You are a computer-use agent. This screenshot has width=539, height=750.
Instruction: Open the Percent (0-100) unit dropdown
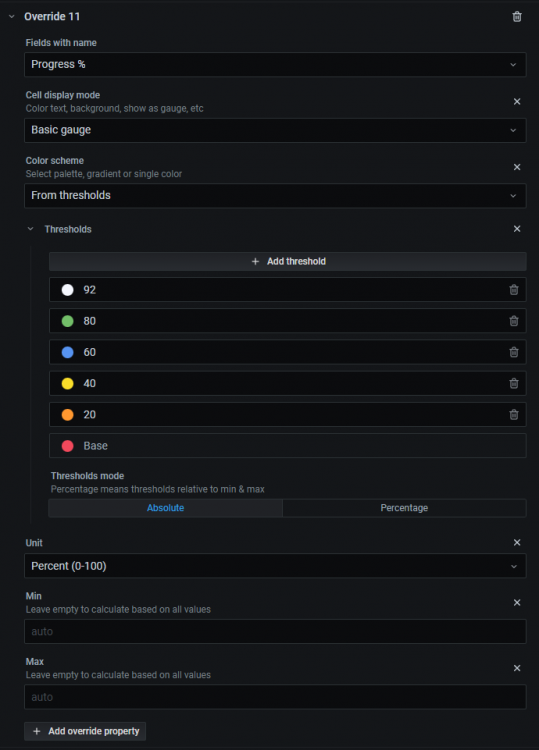pyautogui.click(x=275, y=566)
